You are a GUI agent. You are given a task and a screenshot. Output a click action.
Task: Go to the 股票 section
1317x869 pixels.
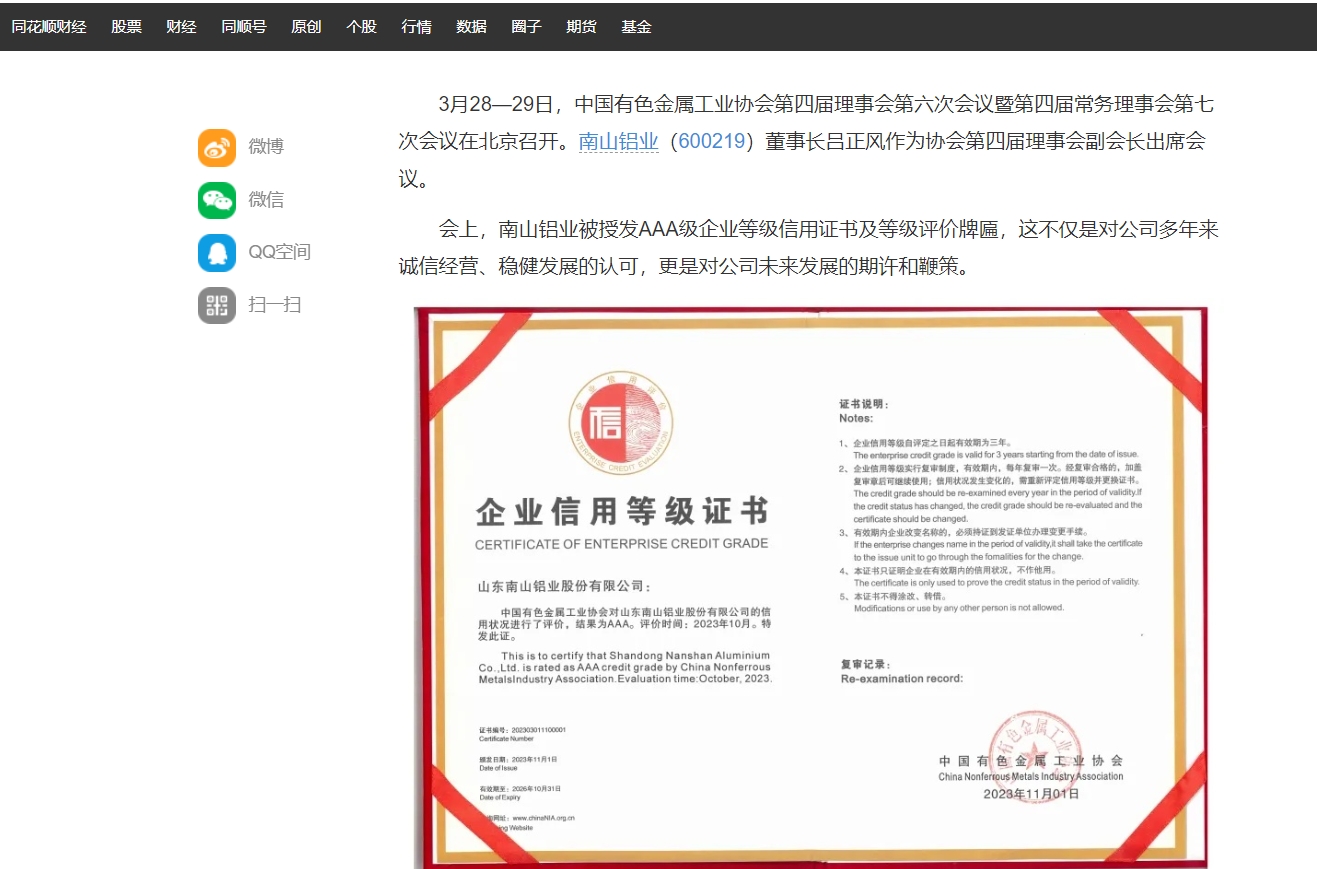(126, 27)
